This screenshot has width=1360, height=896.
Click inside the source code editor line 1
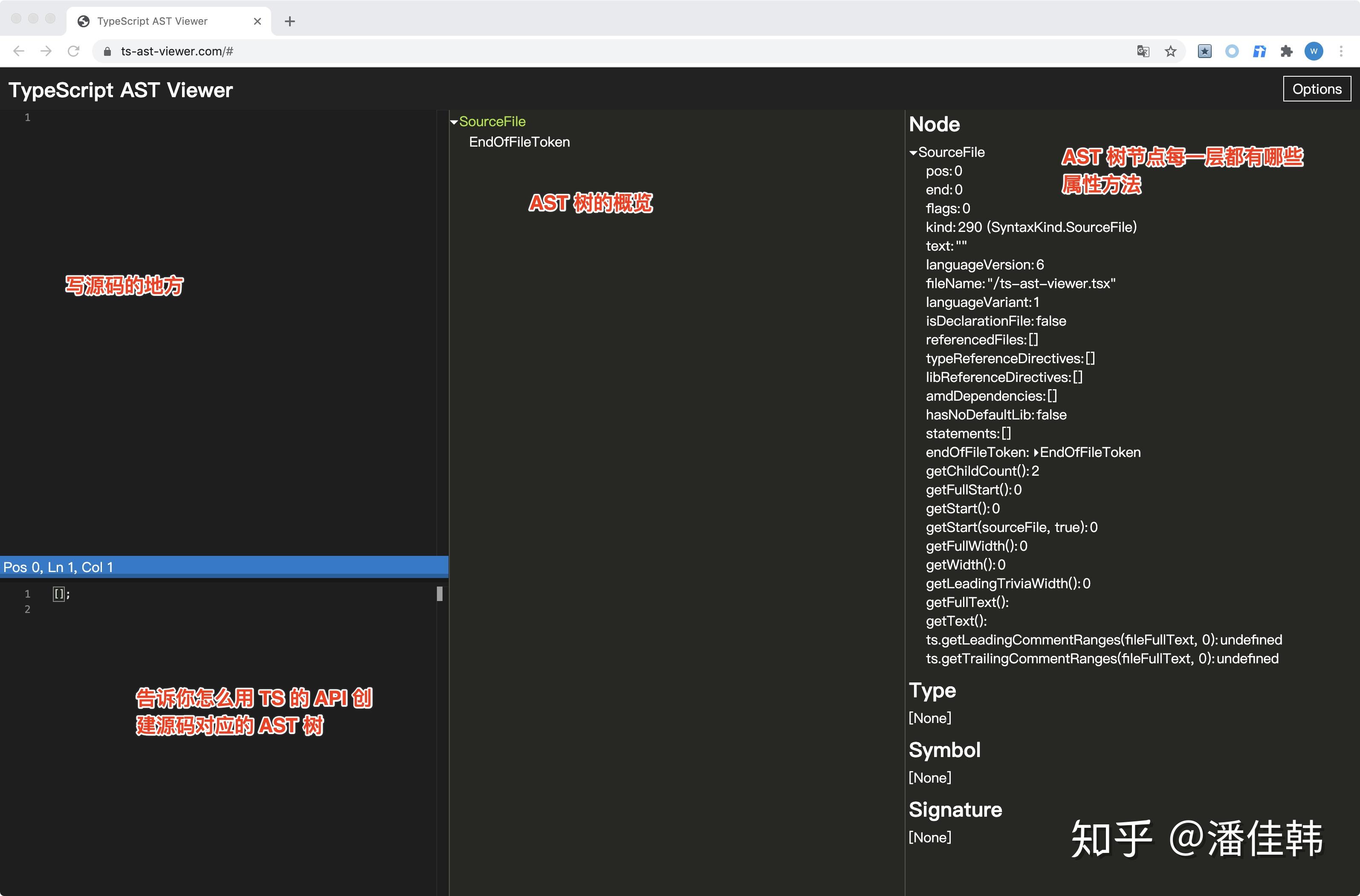[229, 118]
